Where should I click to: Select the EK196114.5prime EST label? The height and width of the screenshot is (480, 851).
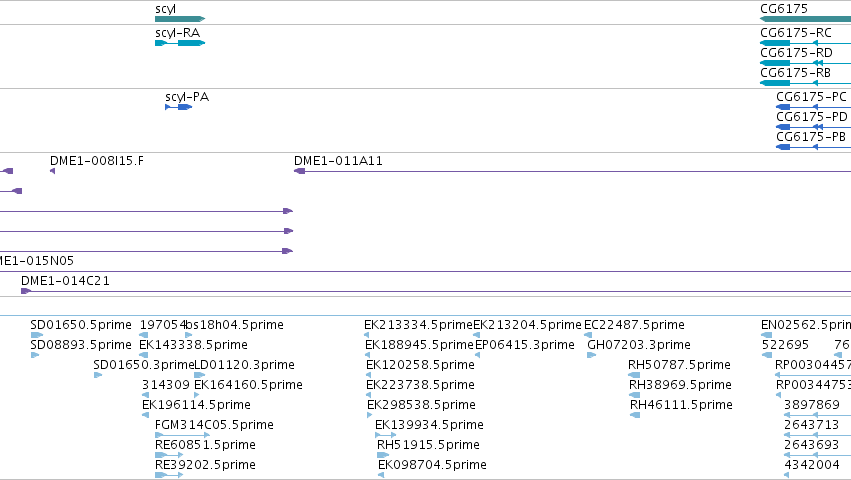pos(196,405)
